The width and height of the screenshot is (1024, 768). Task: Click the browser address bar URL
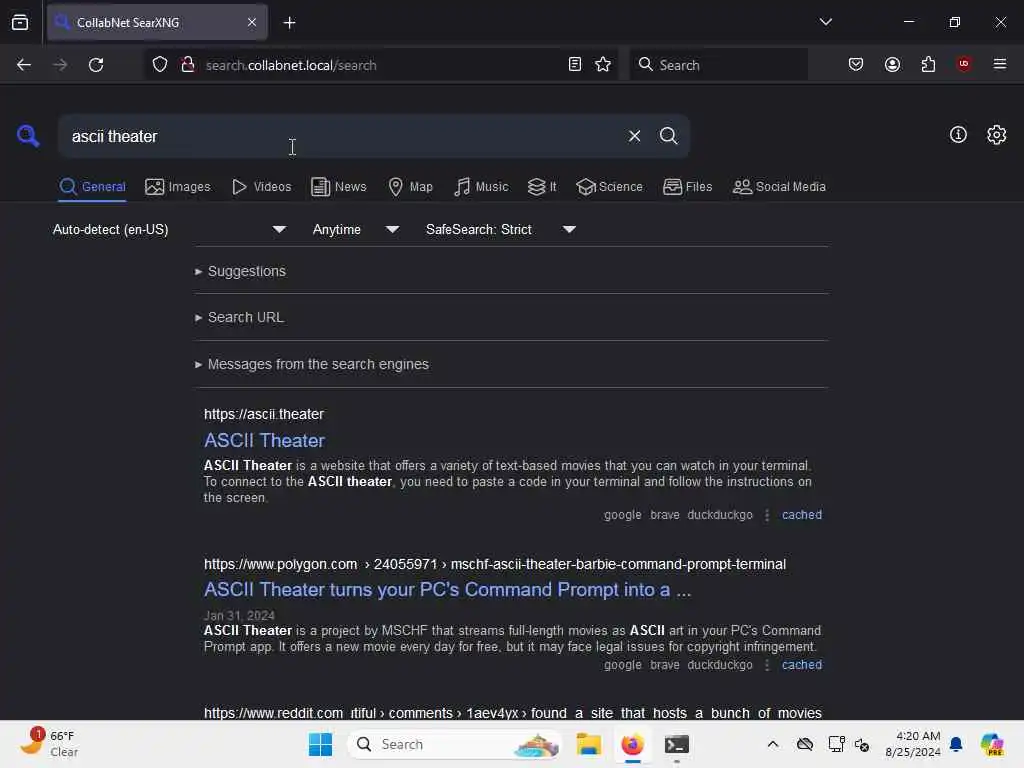point(291,65)
